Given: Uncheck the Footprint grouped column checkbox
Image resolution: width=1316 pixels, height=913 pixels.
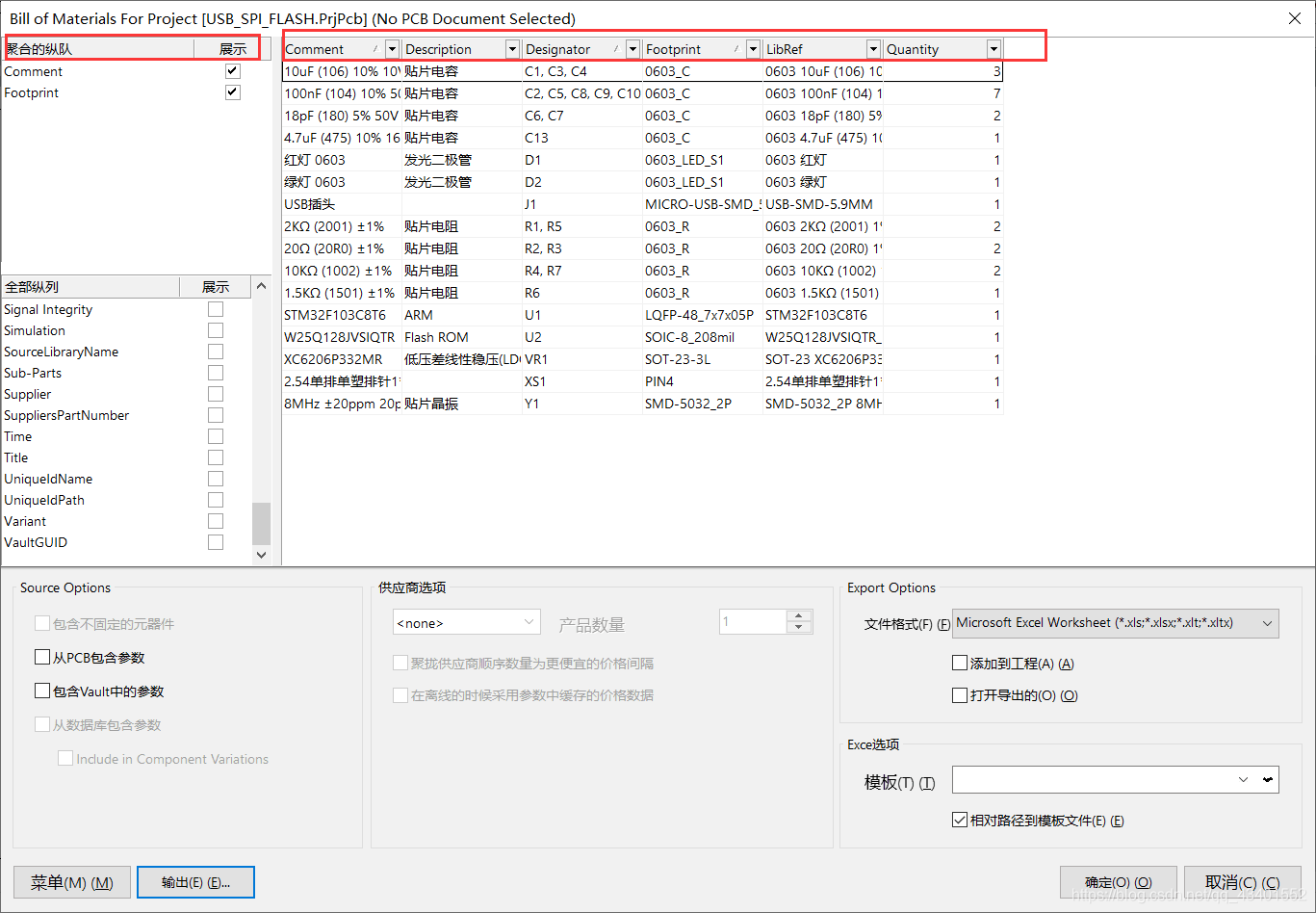Looking at the screenshot, I should point(232,92).
